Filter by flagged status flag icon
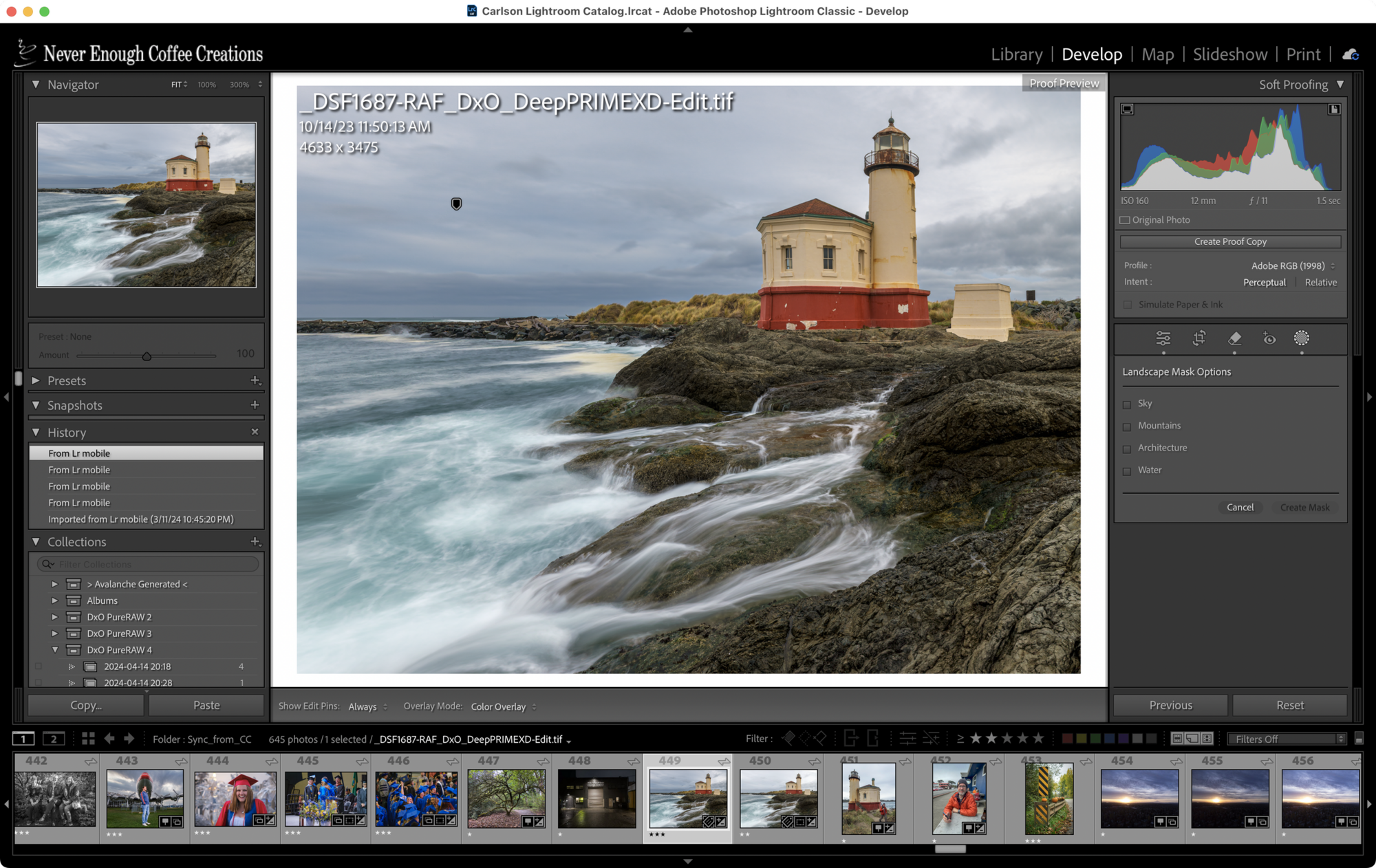This screenshot has width=1376, height=868. tap(788, 739)
